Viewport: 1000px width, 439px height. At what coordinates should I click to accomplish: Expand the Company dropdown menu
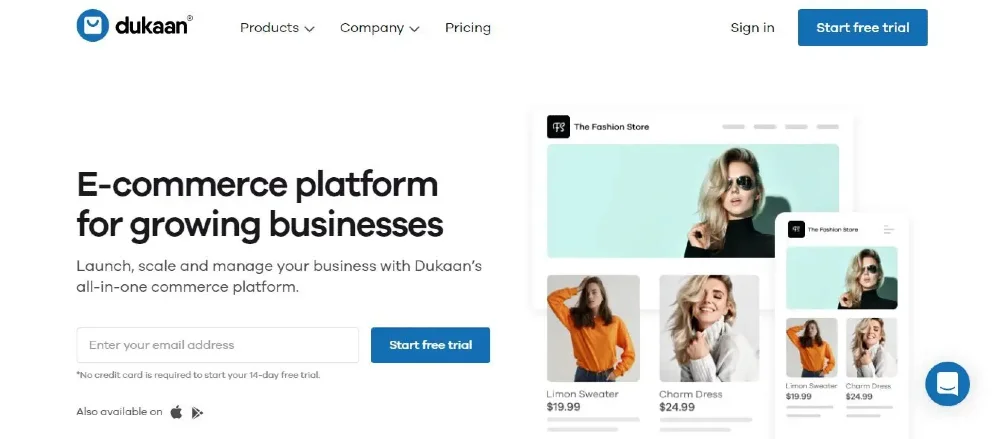click(379, 28)
